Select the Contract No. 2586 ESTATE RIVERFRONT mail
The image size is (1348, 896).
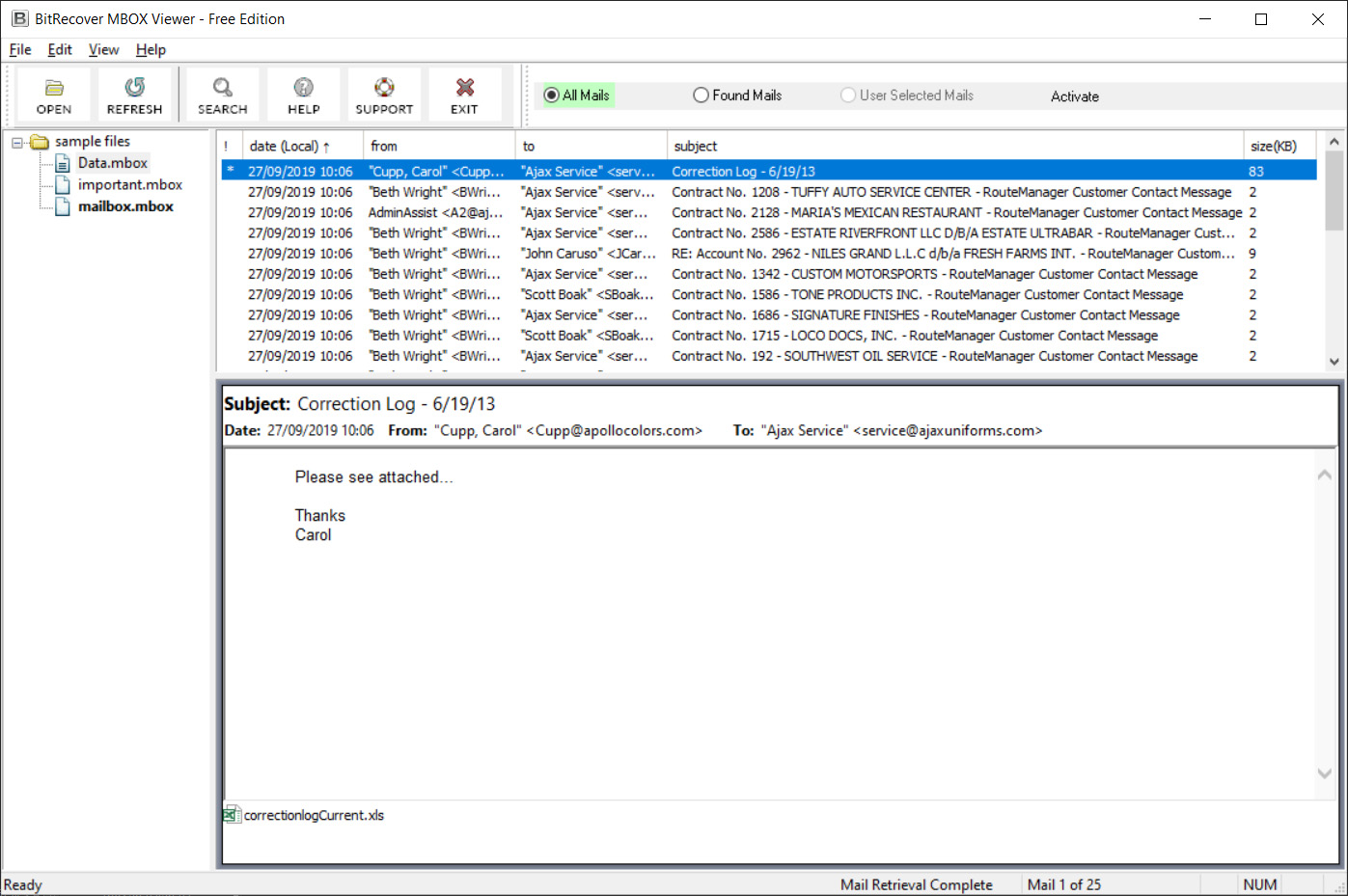coord(769,233)
